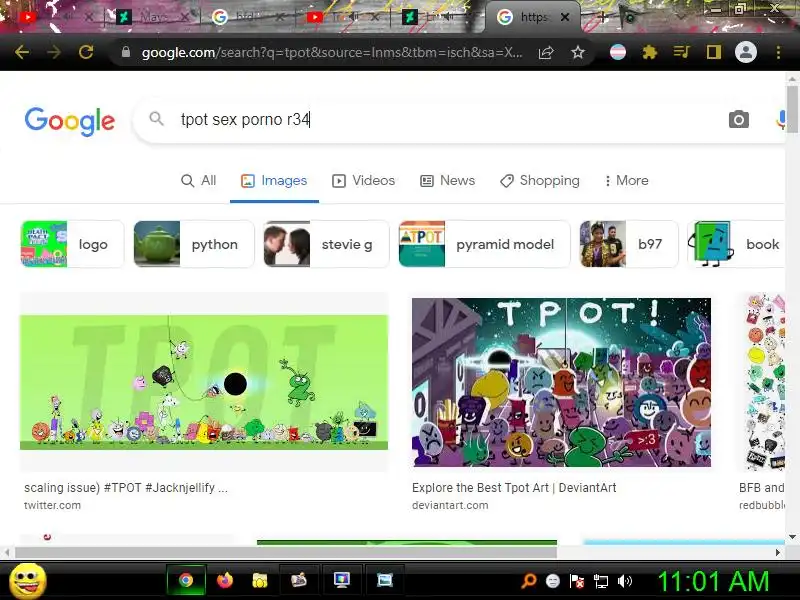Share this page from the address bar

tap(546, 52)
